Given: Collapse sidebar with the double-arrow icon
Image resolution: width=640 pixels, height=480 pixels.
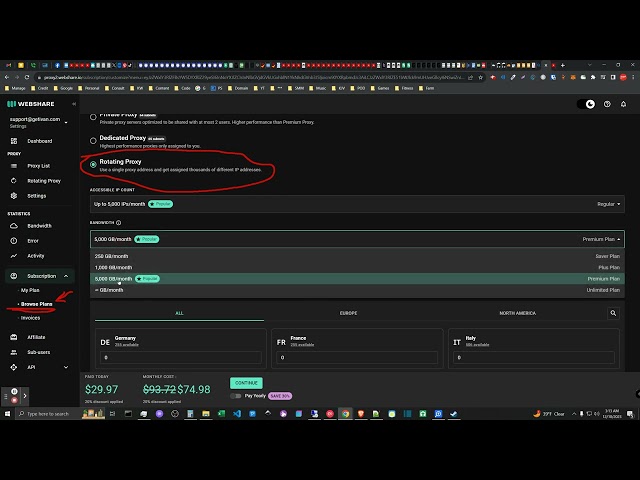Looking at the screenshot, I should pos(74,104).
